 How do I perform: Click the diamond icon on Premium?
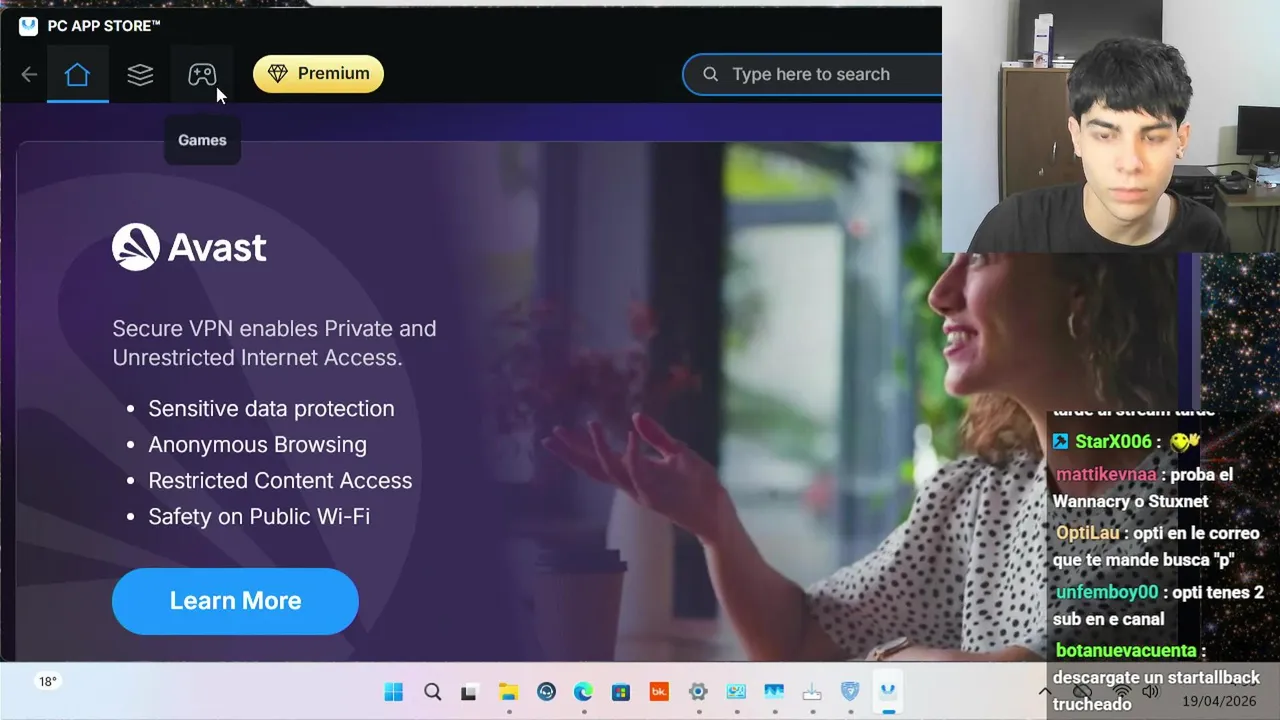tap(278, 74)
